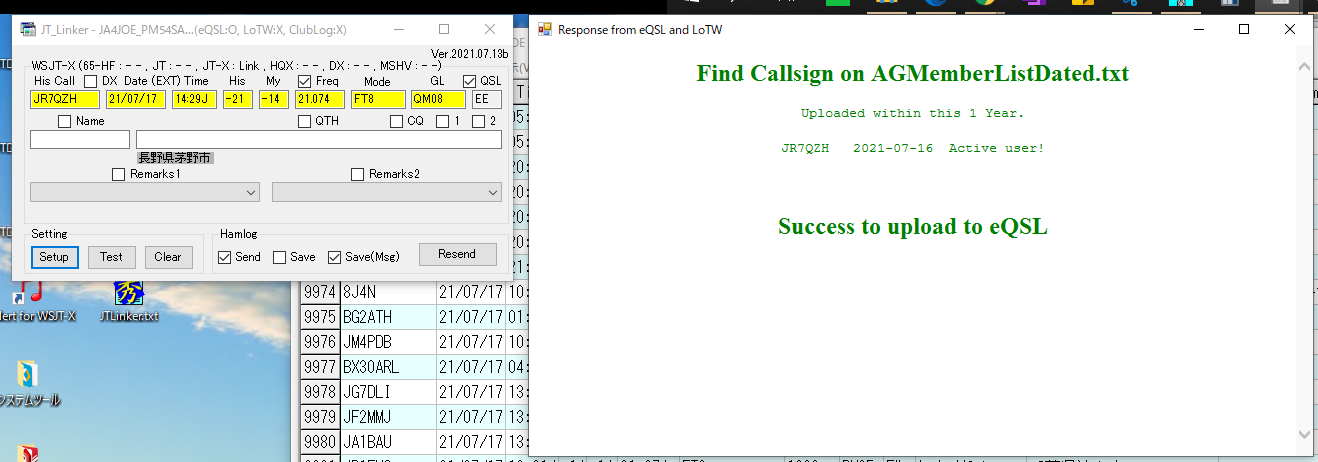Minimize the JT_Linker window
1318x462 pixels.
pyautogui.click(x=399, y=30)
